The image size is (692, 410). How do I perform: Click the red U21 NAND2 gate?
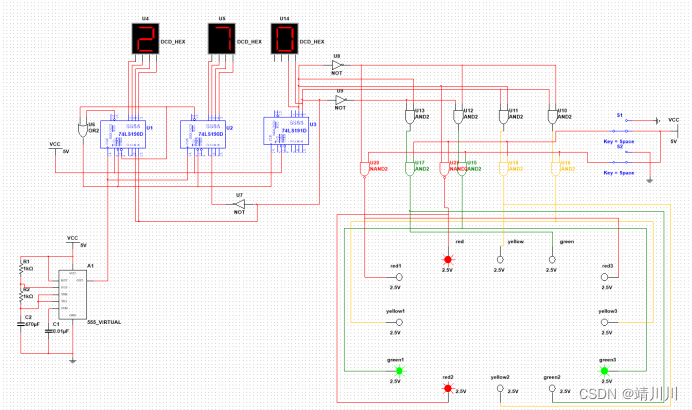pyautogui.click(x=444, y=169)
